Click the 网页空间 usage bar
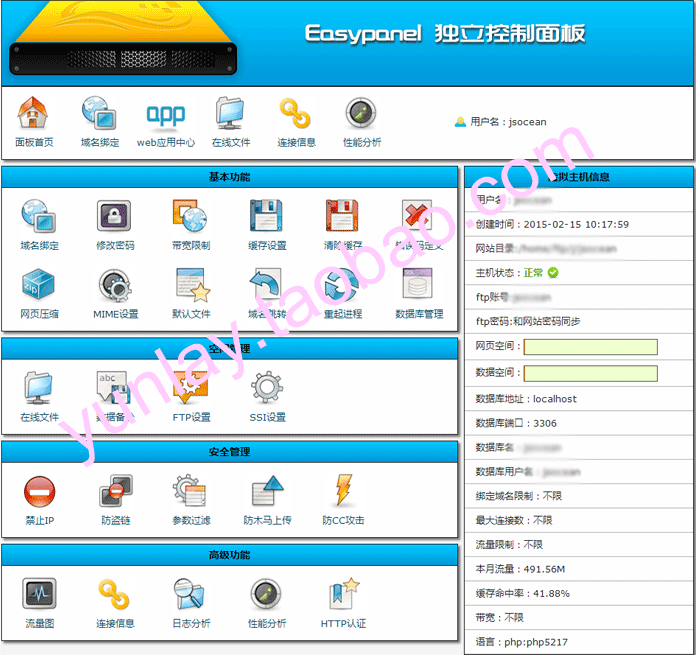This screenshot has width=696, height=655. pyautogui.click(x=590, y=347)
